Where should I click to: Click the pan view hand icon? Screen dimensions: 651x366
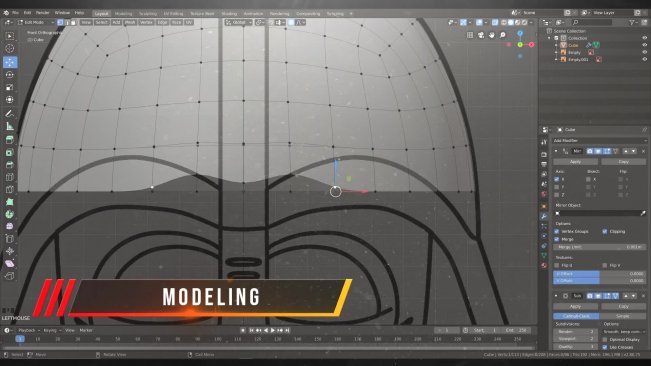pos(492,35)
